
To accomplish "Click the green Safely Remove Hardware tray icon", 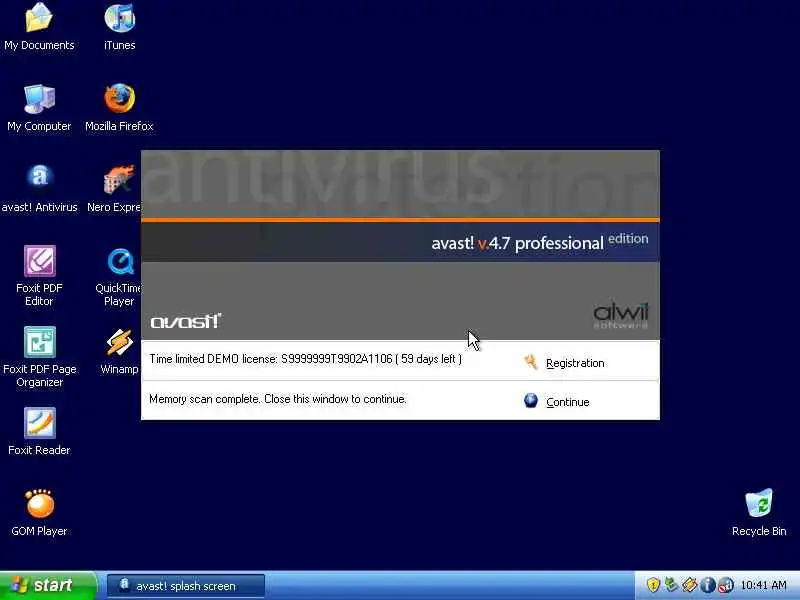I will 671,585.
